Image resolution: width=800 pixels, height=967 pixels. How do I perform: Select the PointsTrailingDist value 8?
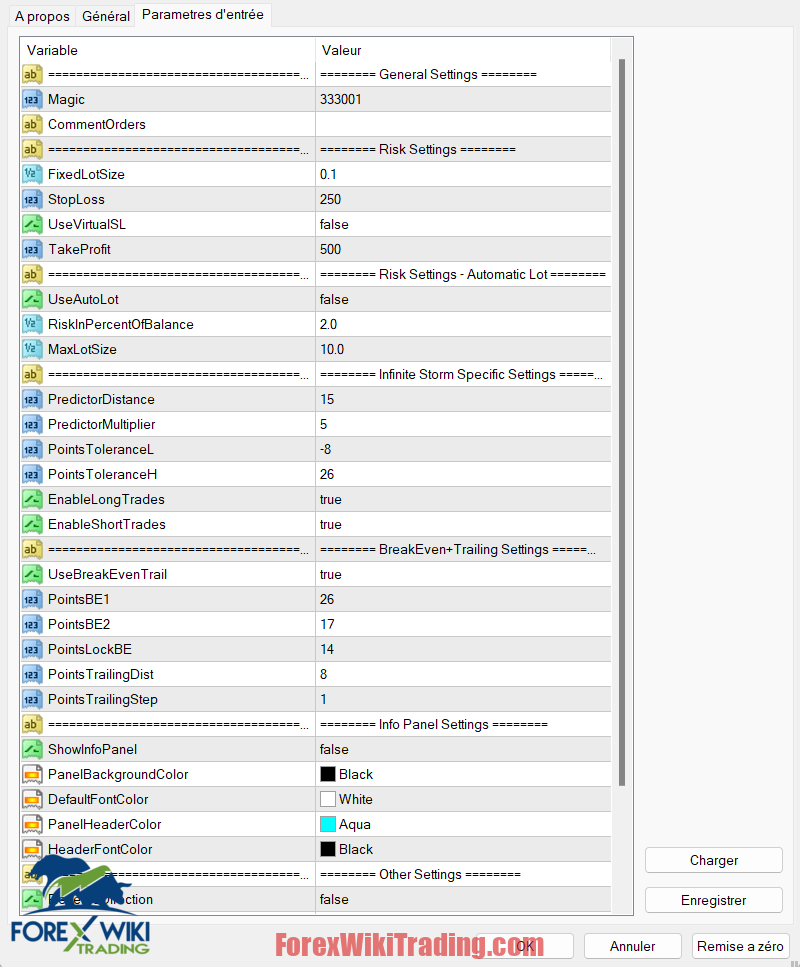pos(463,674)
